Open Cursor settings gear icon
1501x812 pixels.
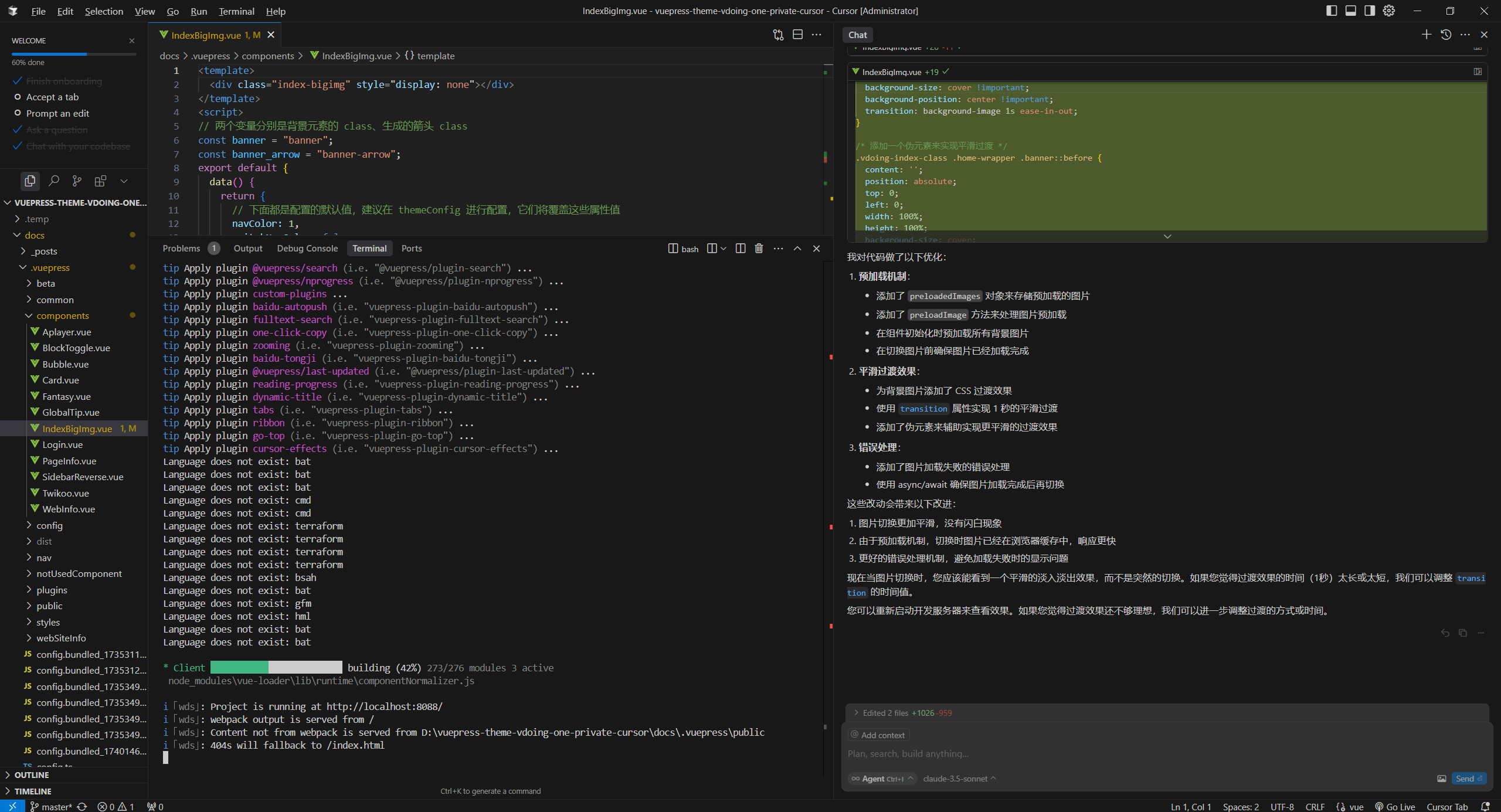(x=1389, y=11)
